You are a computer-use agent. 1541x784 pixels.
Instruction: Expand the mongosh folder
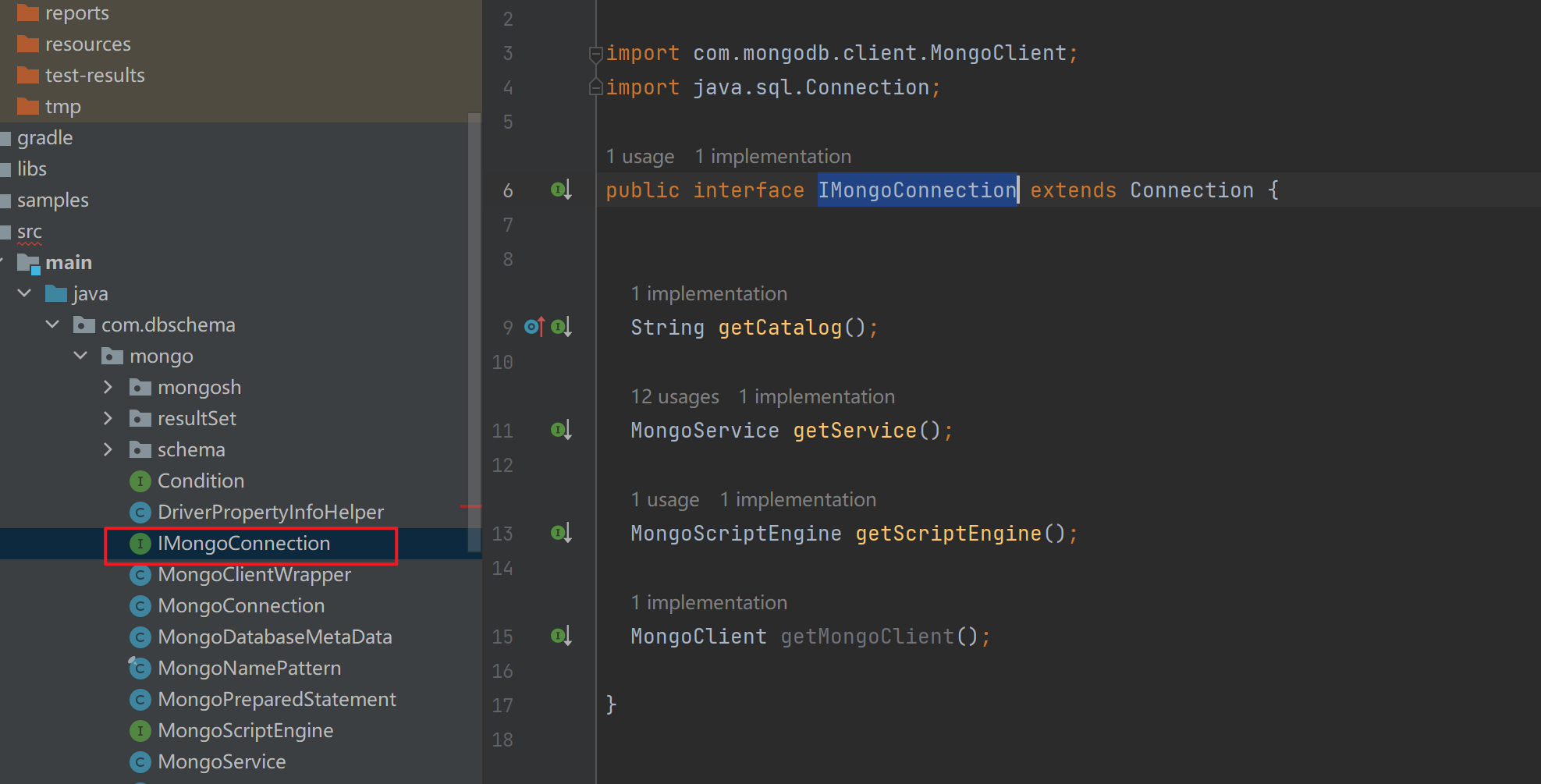[x=108, y=387]
